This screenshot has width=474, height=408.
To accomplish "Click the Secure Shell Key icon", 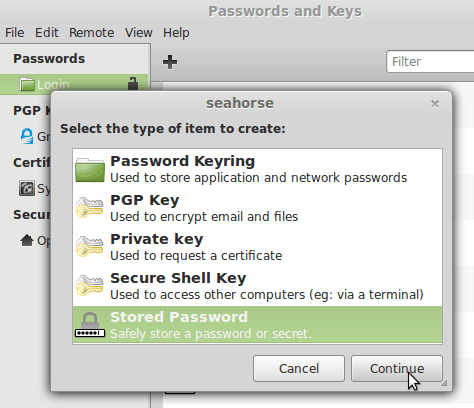I will [x=90, y=286].
